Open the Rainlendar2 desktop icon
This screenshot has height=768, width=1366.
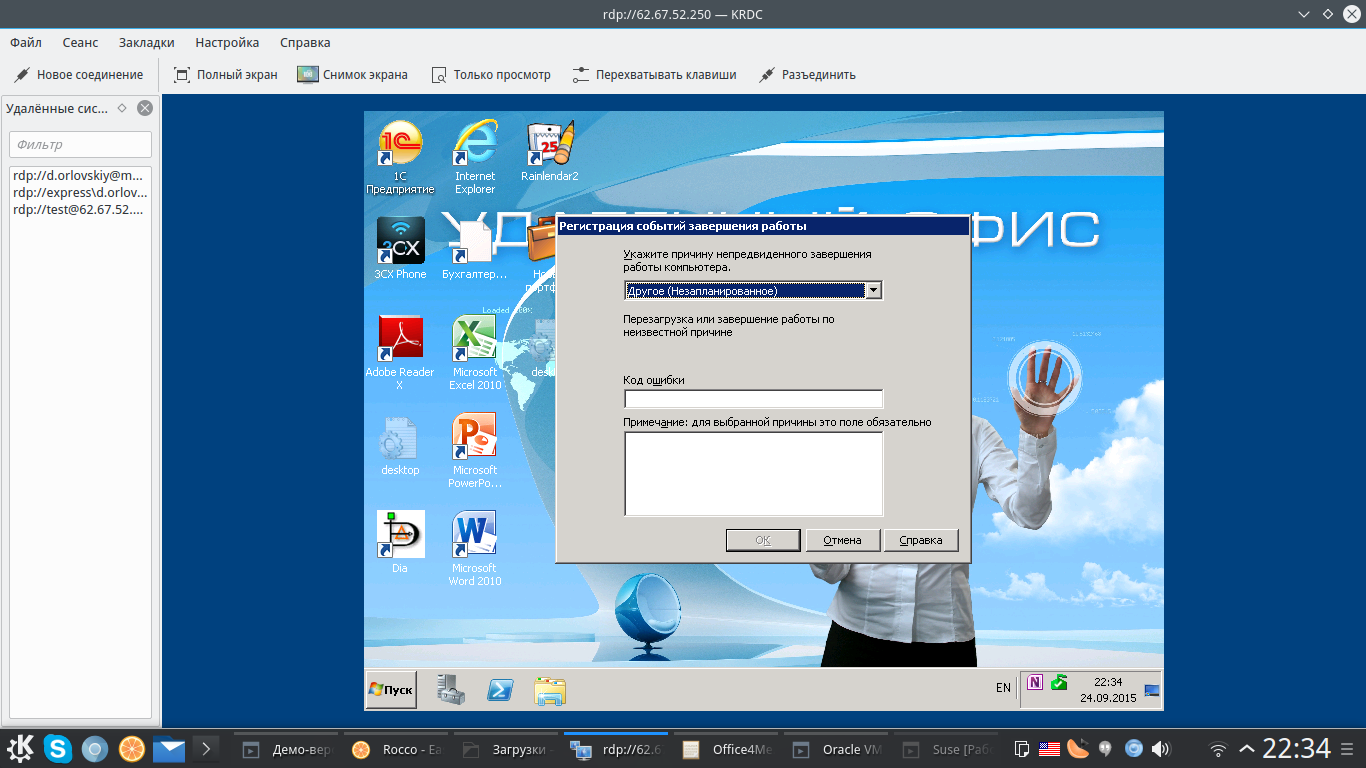[549, 152]
